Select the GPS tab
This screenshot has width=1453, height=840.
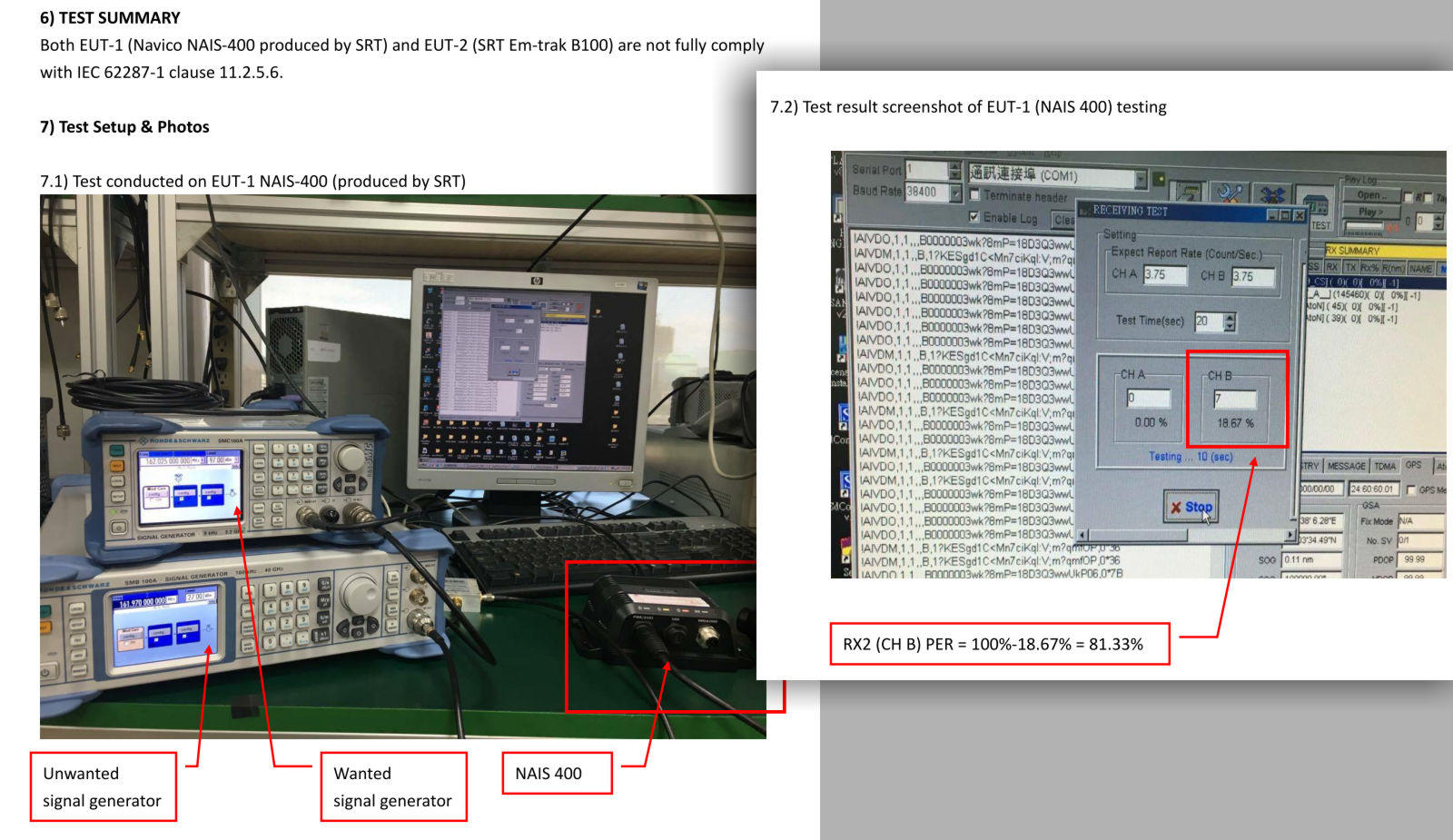tap(1414, 464)
